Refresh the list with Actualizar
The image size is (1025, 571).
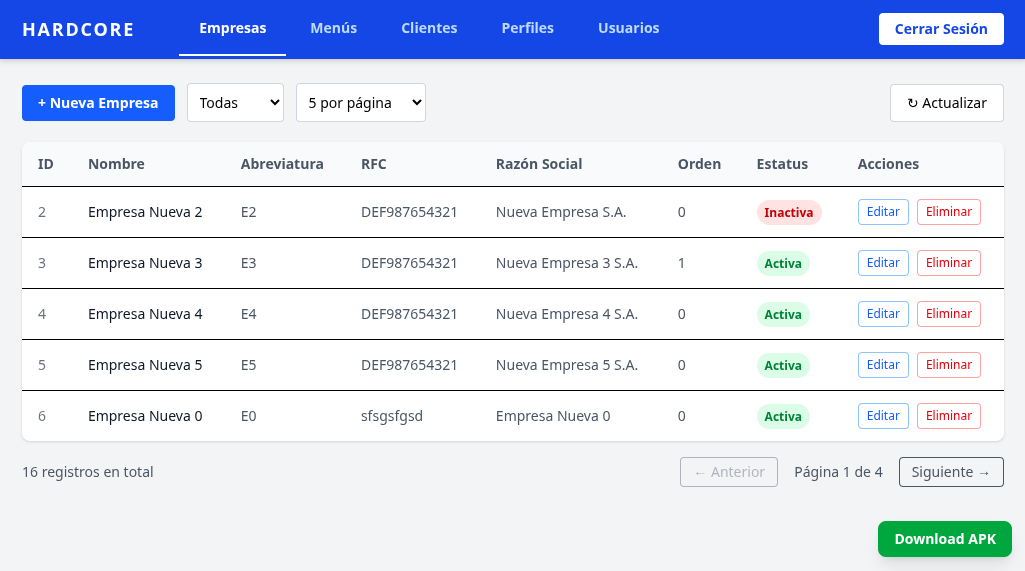pyautogui.click(x=947, y=103)
